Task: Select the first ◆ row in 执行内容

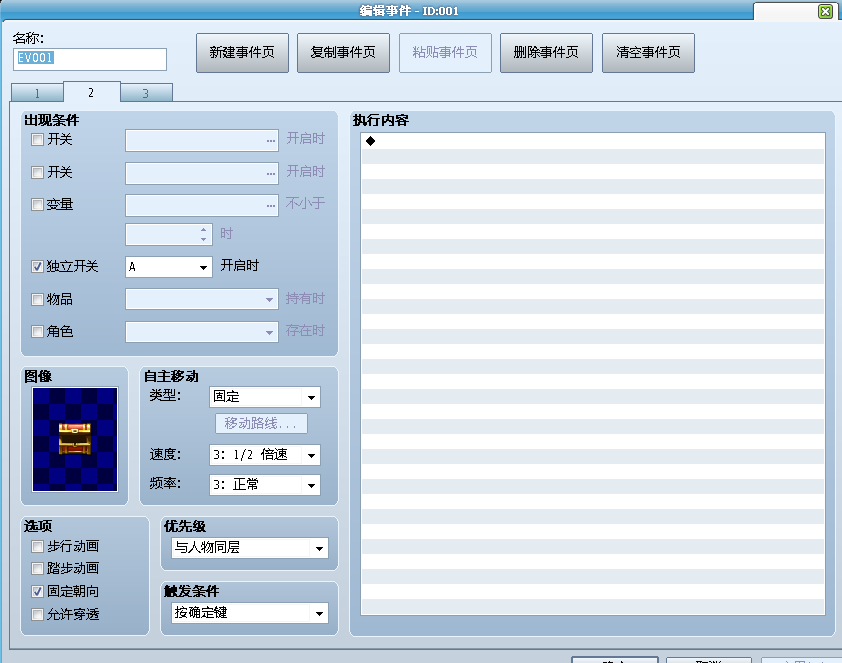Action: coord(593,141)
